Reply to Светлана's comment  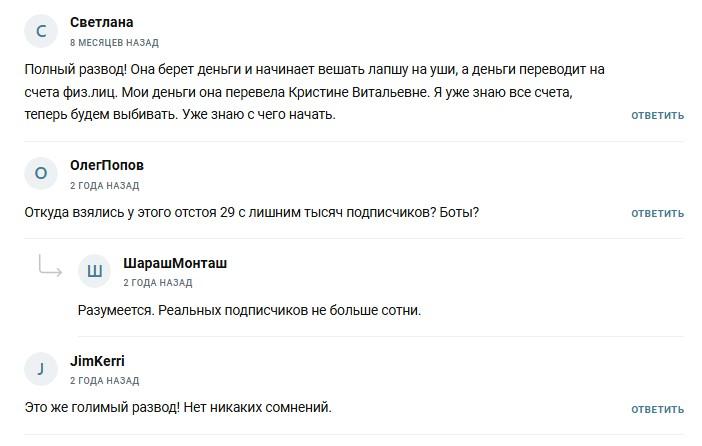pyautogui.click(x=657, y=116)
